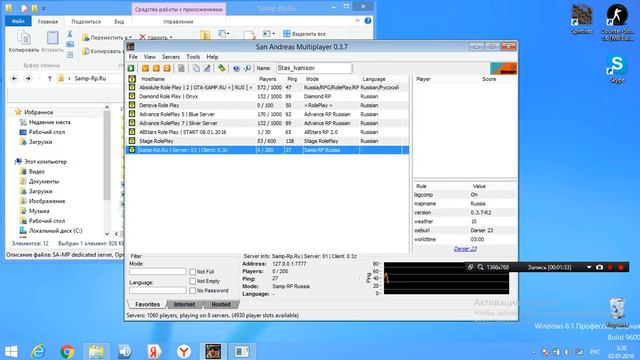Collapse the Explorer ribbon with the chevron

tap(358, 21)
